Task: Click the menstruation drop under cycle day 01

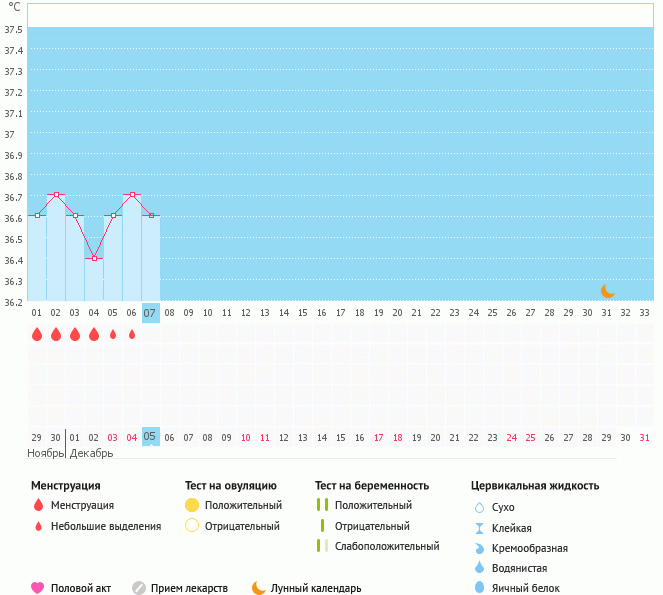Action: tap(37, 334)
